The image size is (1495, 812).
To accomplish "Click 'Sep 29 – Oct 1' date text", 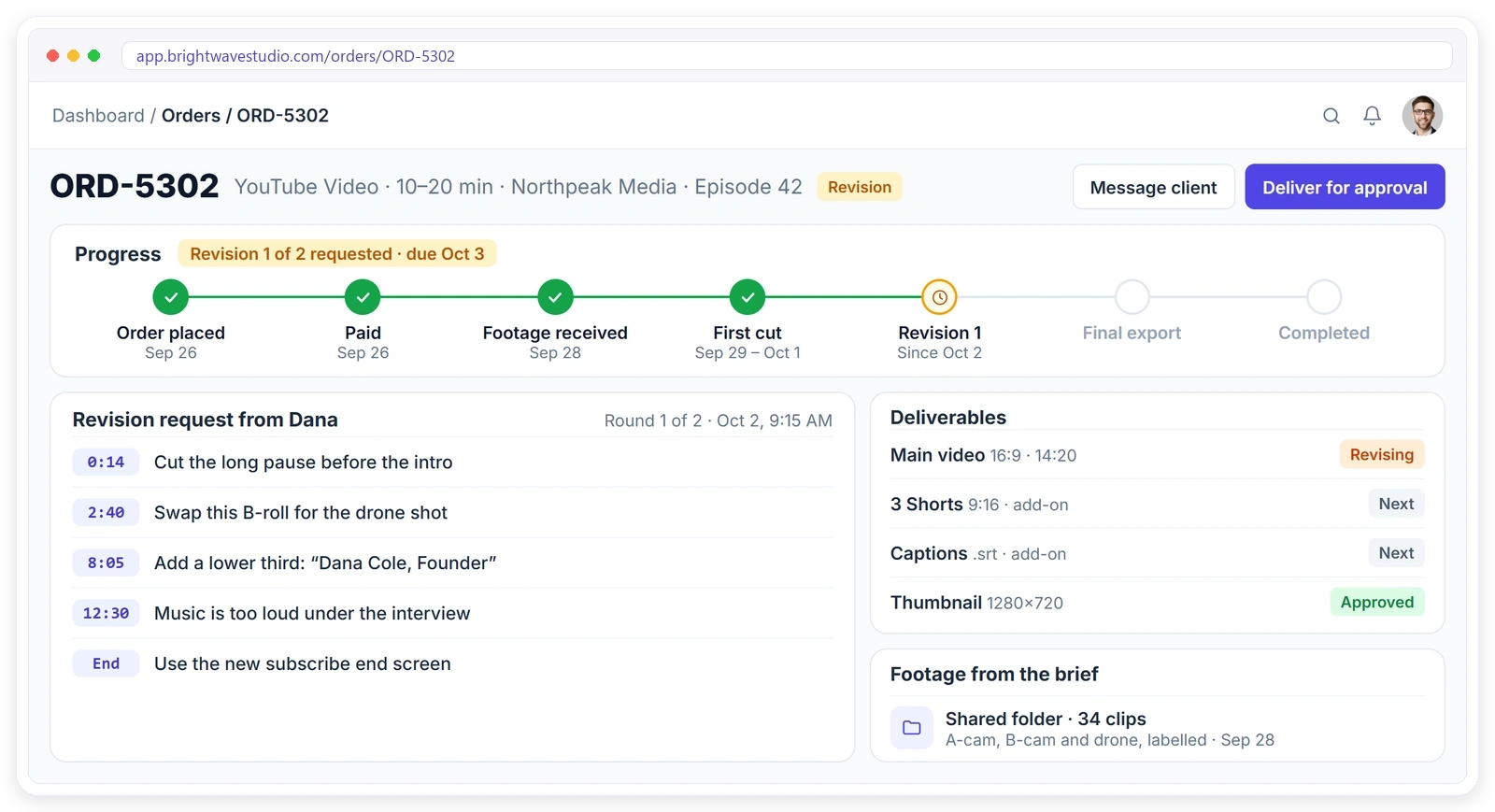I will [747, 353].
